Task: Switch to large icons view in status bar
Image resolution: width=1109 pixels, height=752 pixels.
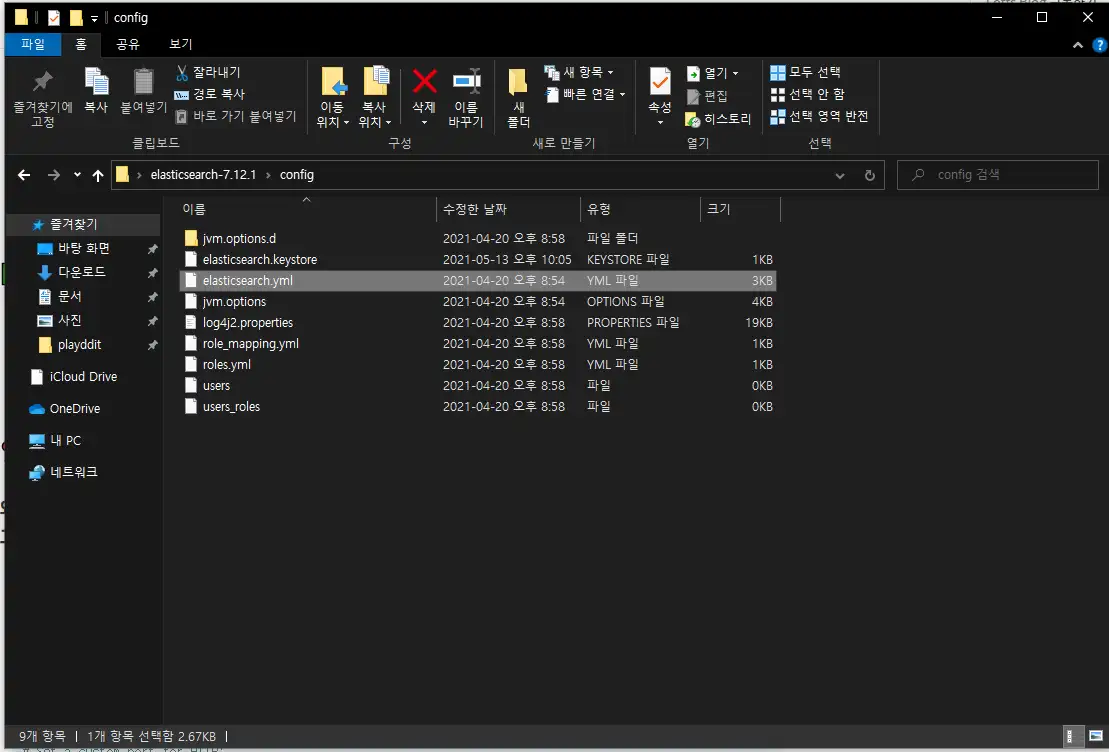Action: pyautogui.click(x=1096, y=736)
